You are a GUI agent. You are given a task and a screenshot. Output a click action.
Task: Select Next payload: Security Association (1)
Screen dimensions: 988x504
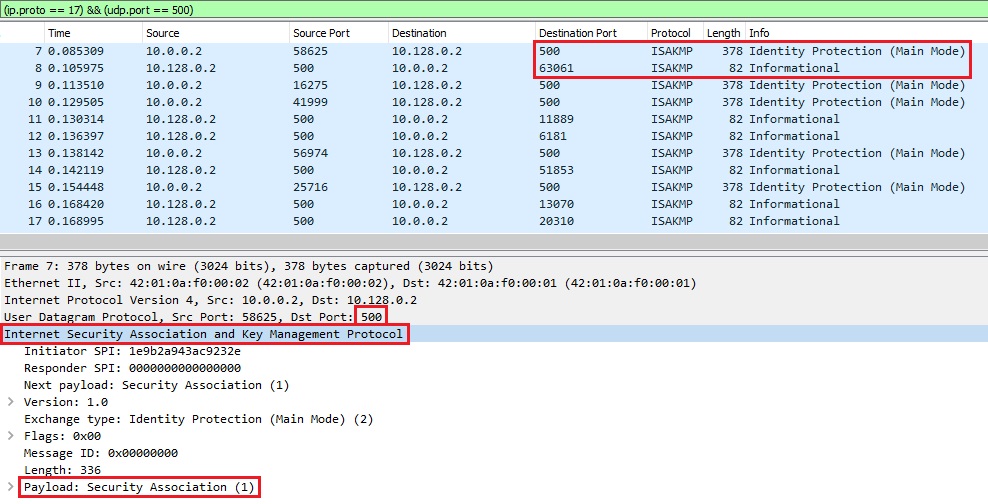(x=156, y=385)
